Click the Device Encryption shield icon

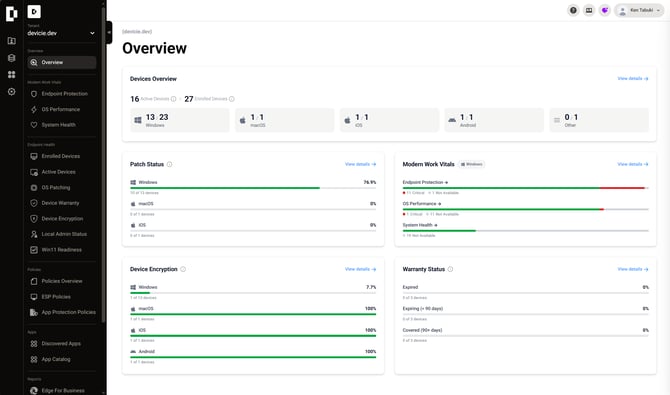coord(34,218)
